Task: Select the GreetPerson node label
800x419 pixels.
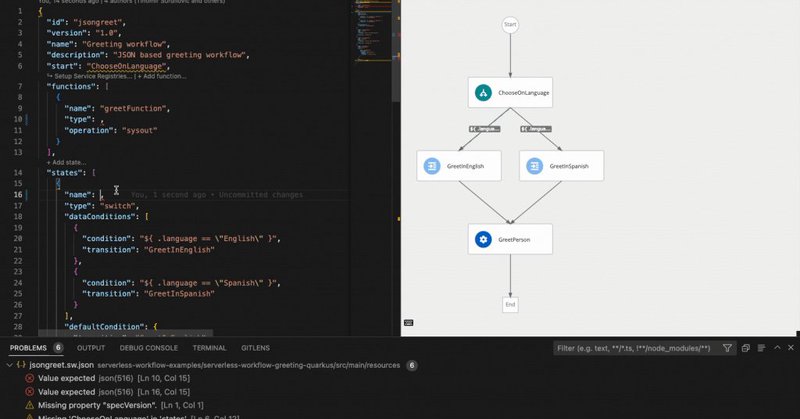Action: (514, 240)
